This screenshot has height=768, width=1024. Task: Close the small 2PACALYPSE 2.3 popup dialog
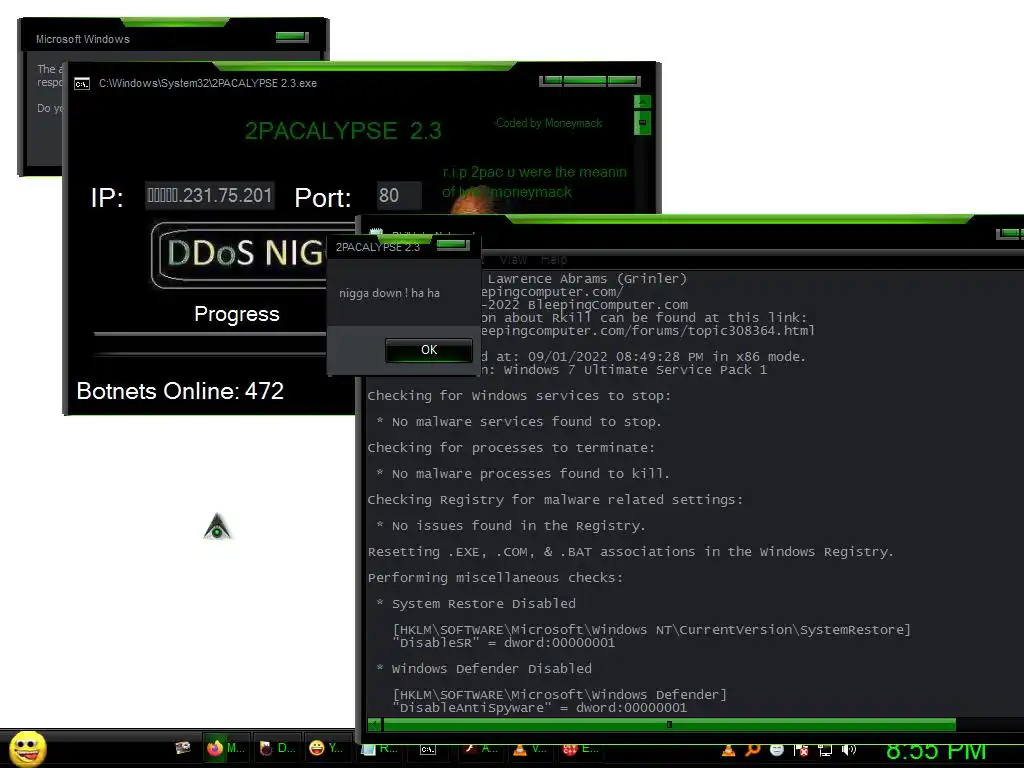pos(453,245)
